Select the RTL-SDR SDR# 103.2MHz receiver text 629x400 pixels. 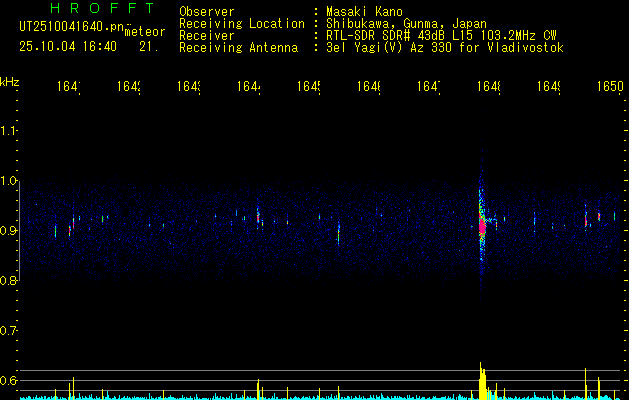tap(441, 36)
